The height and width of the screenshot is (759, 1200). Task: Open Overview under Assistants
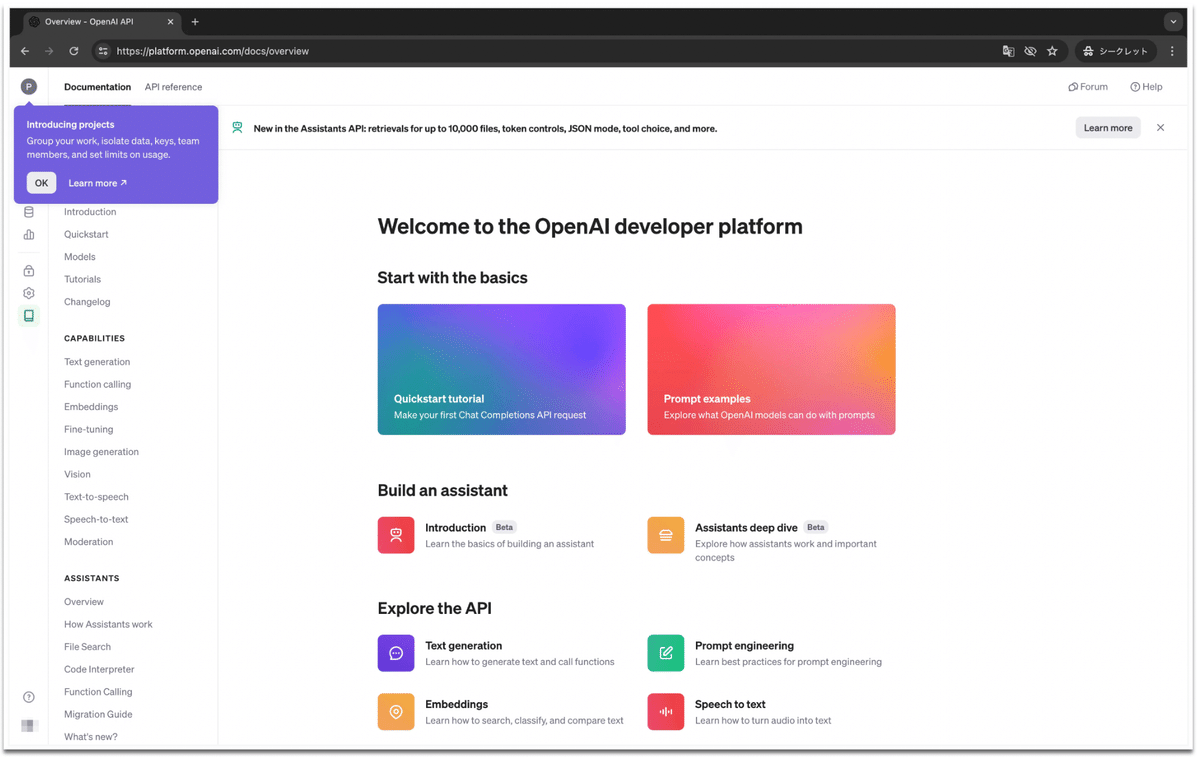(x=84, y=602)
